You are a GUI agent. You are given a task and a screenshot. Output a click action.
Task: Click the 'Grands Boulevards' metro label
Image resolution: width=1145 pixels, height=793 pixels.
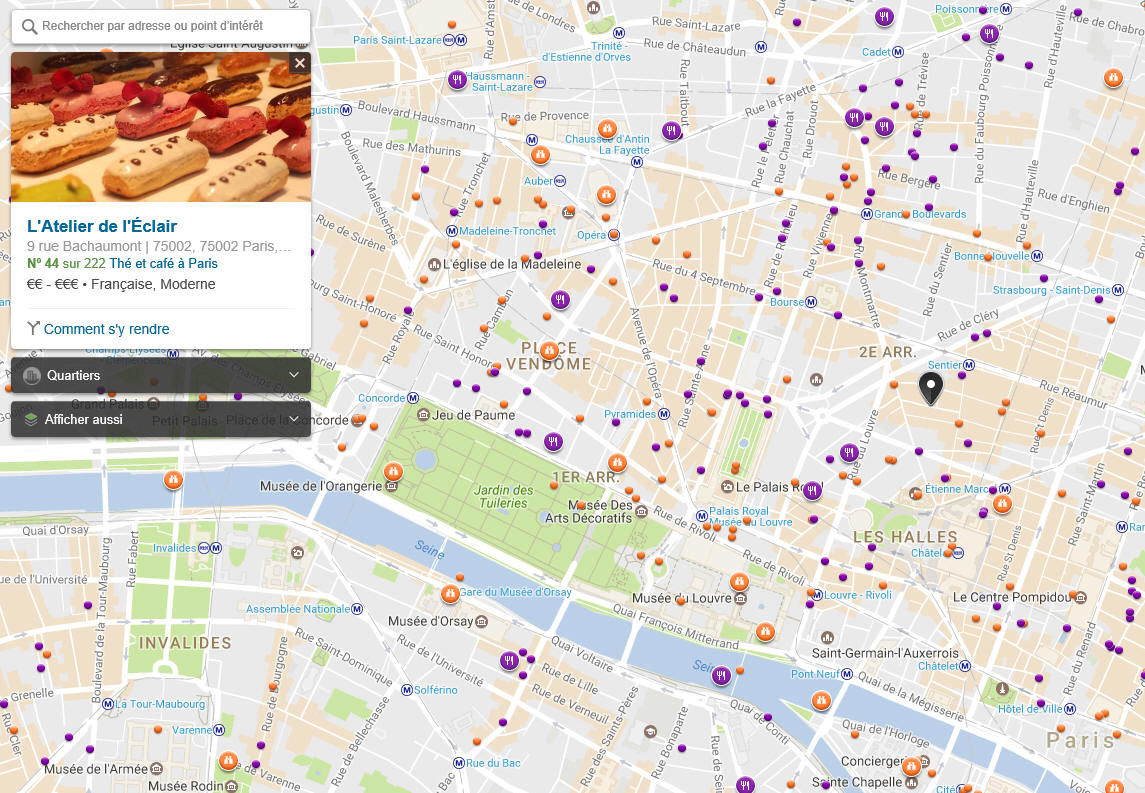[920, 214]
